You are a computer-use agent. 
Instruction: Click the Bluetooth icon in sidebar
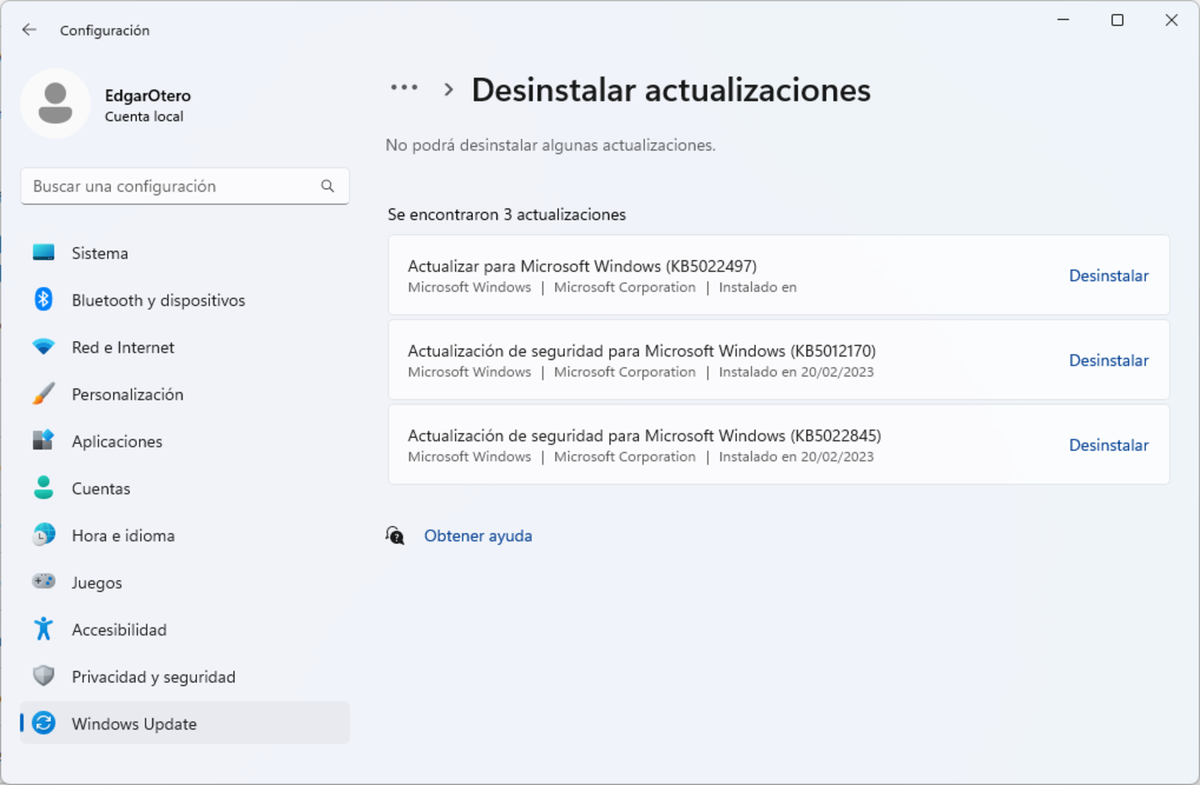tap(43, 300)
